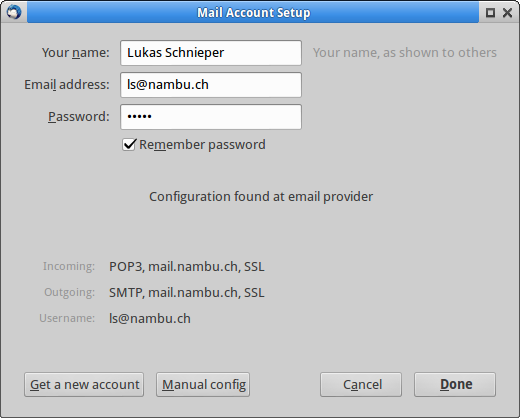Click the Configuration found status message
The width and height of the screenshot is (520, 418).
coord(261,197)
